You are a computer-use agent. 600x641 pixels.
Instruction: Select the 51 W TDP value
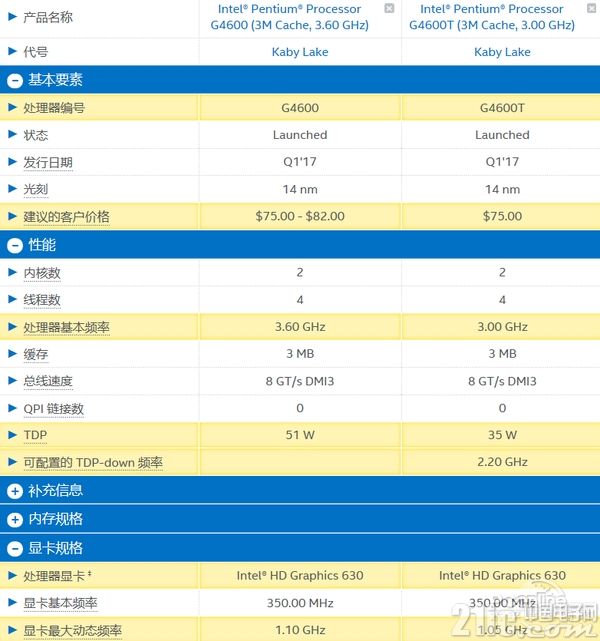click(300, 435)
